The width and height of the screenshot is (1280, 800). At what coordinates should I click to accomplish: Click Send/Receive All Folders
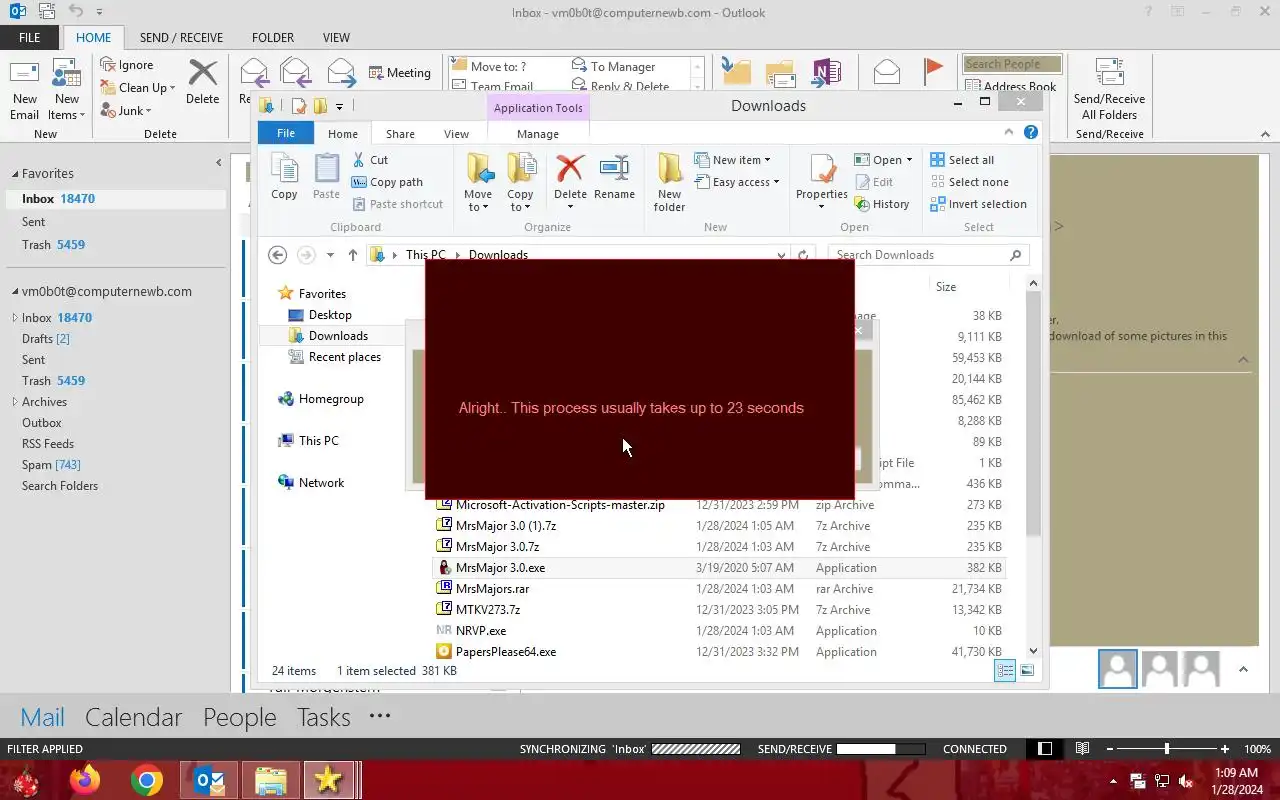pos(1109,90)
